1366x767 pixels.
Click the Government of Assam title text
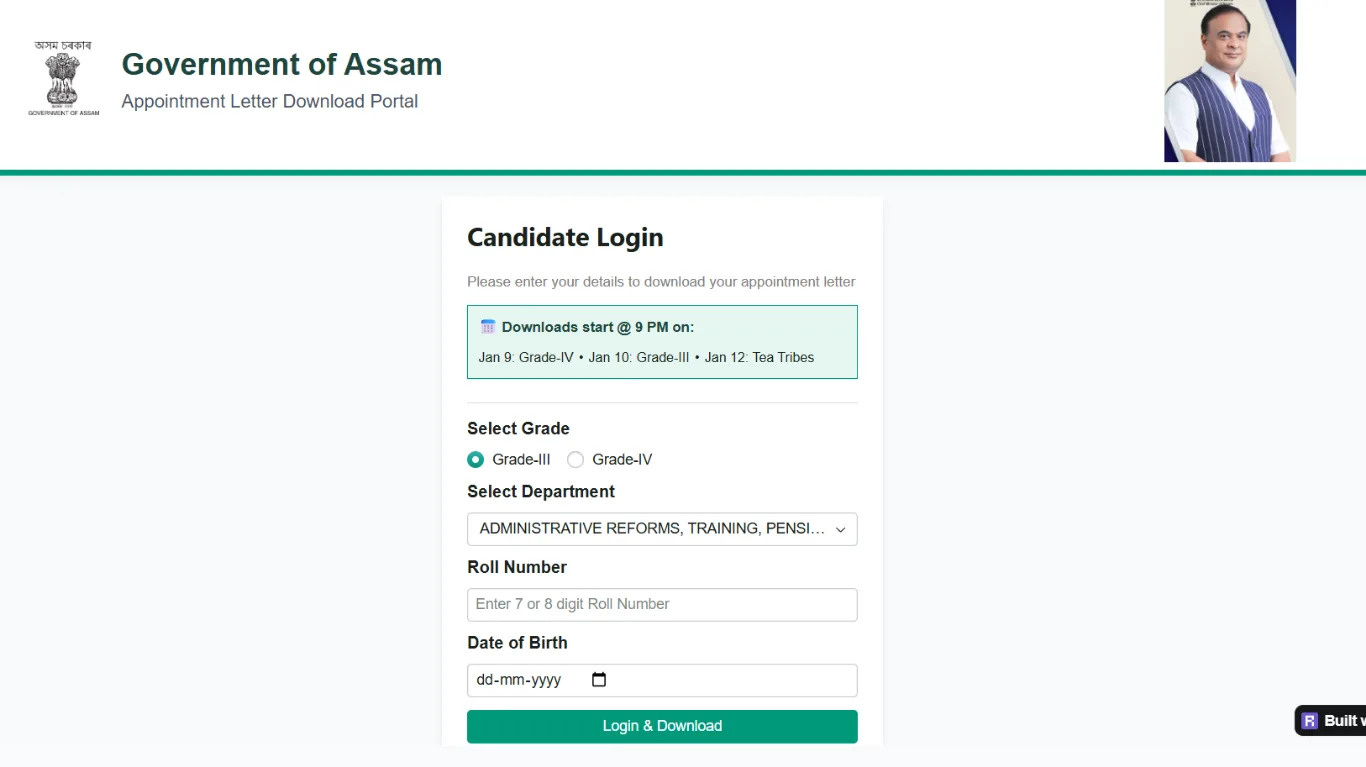point(281,64)
